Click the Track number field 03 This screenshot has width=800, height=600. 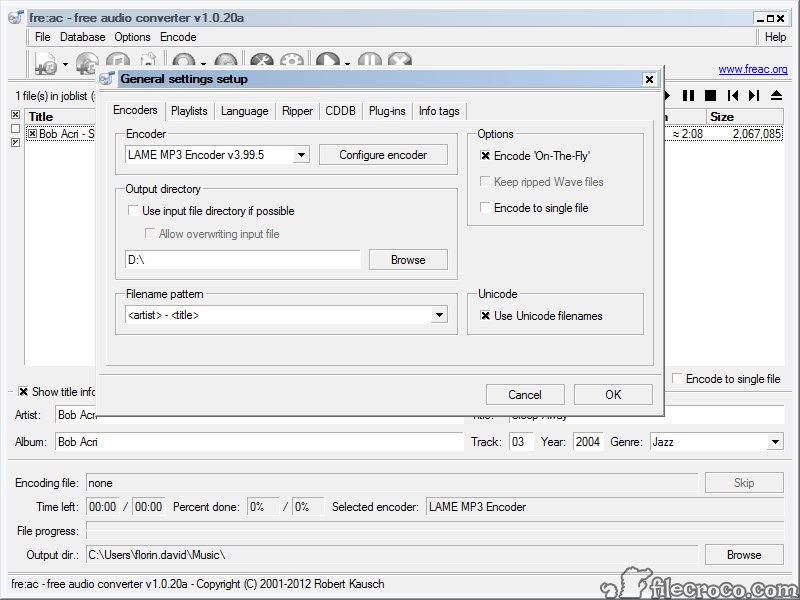tap(521, 442)
